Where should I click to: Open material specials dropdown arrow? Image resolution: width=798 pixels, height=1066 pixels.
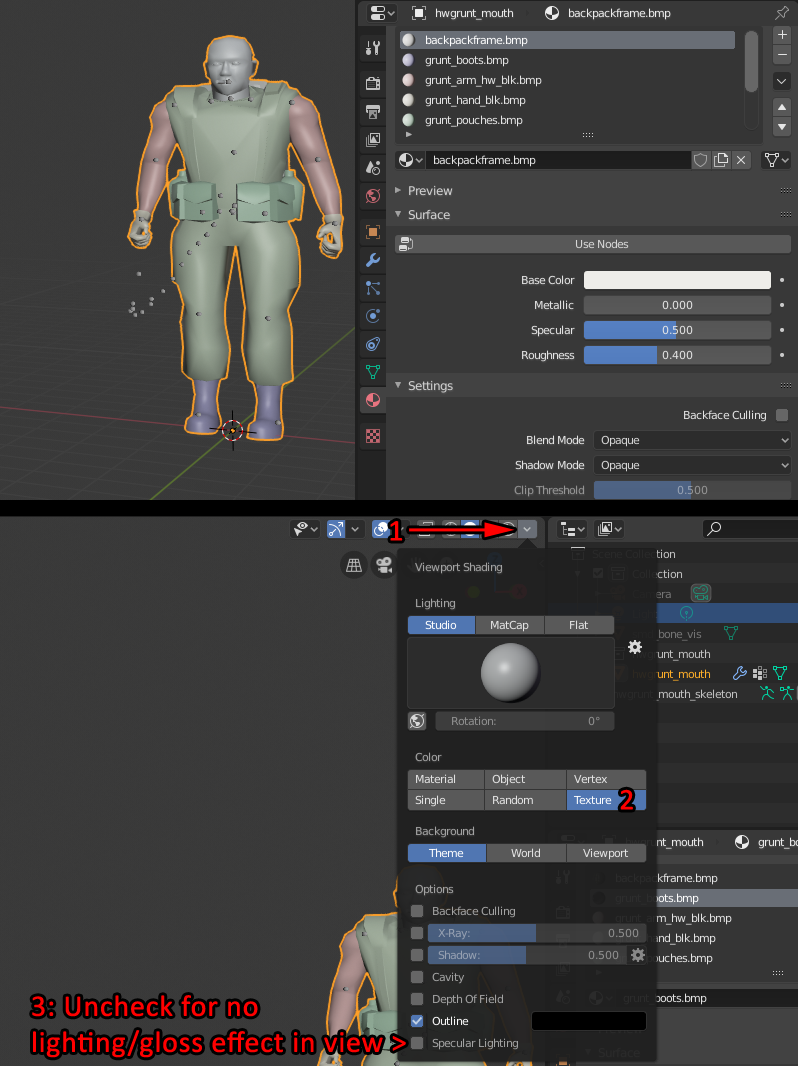pos(782,81)
